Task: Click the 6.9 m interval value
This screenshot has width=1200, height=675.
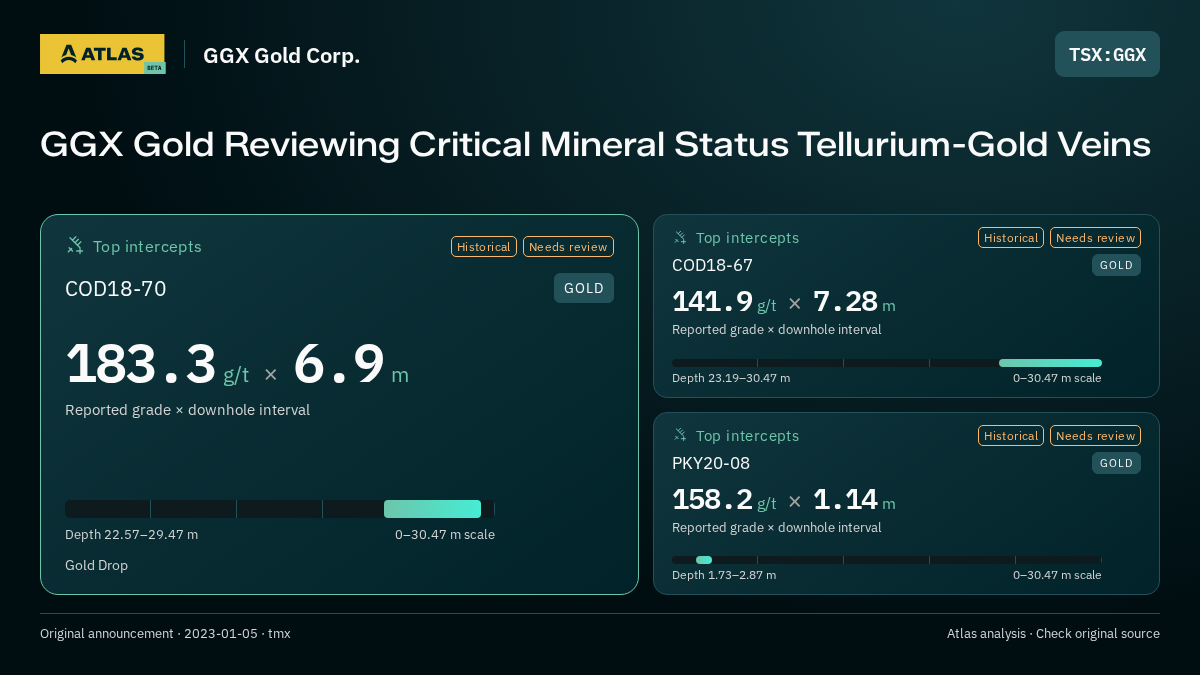Action: click(x=351, y=365)
